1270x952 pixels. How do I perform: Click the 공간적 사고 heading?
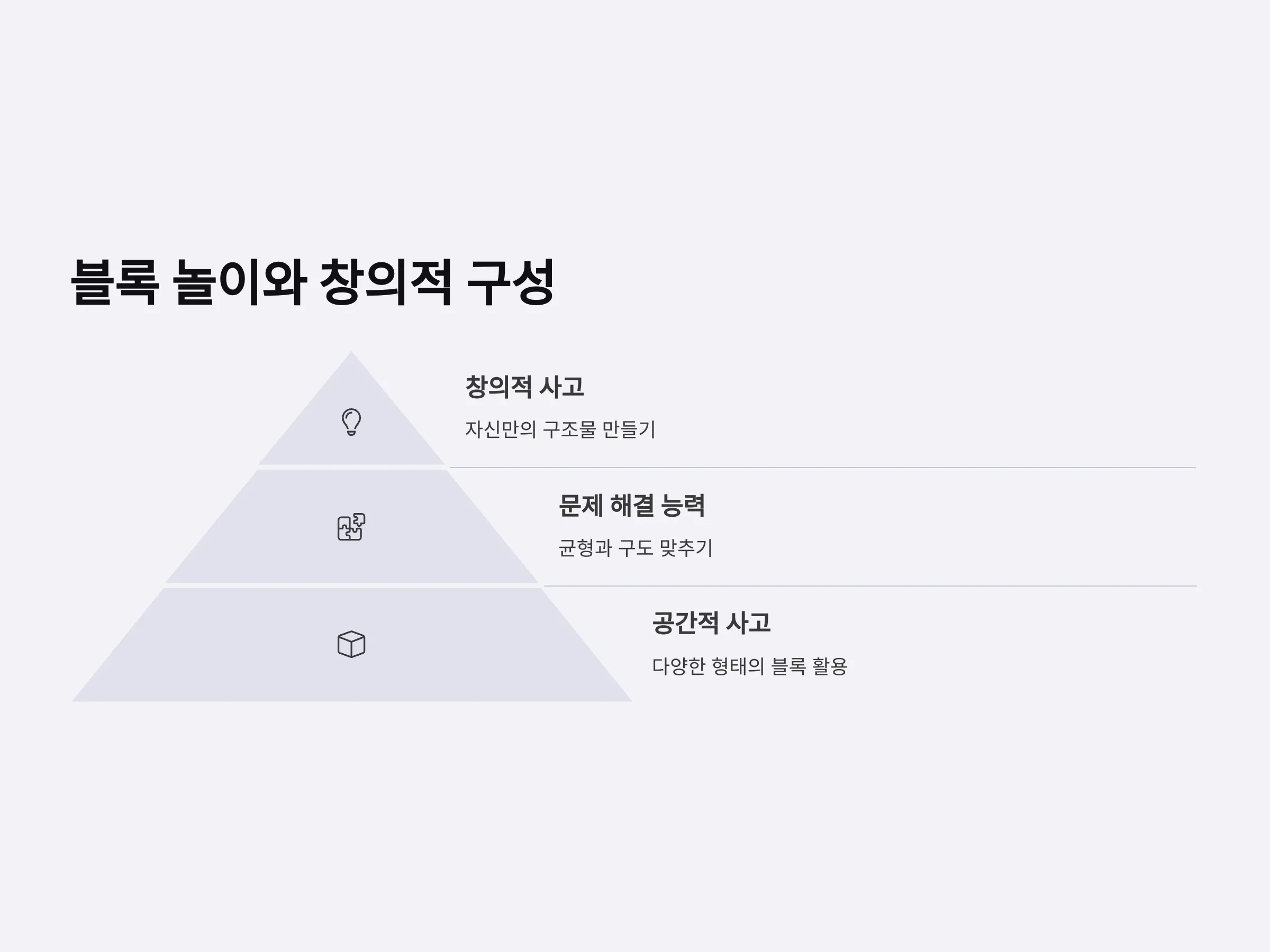(711, 623)
